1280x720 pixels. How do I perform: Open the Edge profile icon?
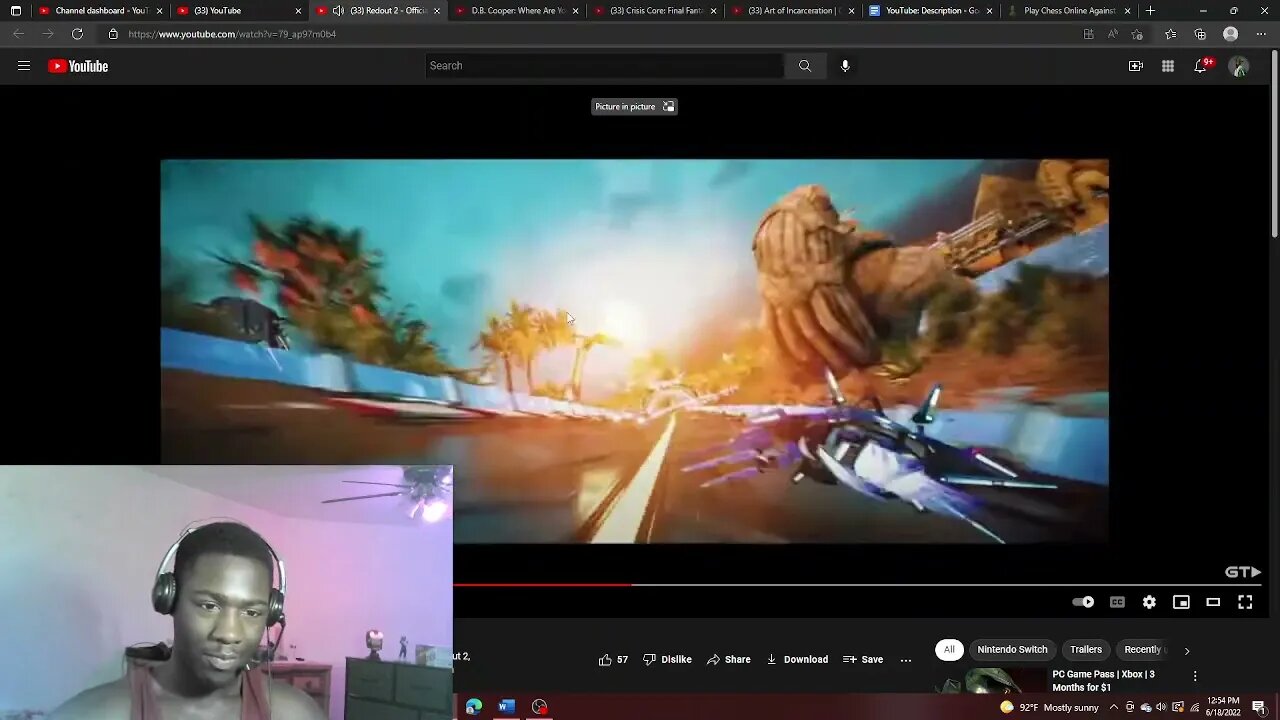point(1231,34)
